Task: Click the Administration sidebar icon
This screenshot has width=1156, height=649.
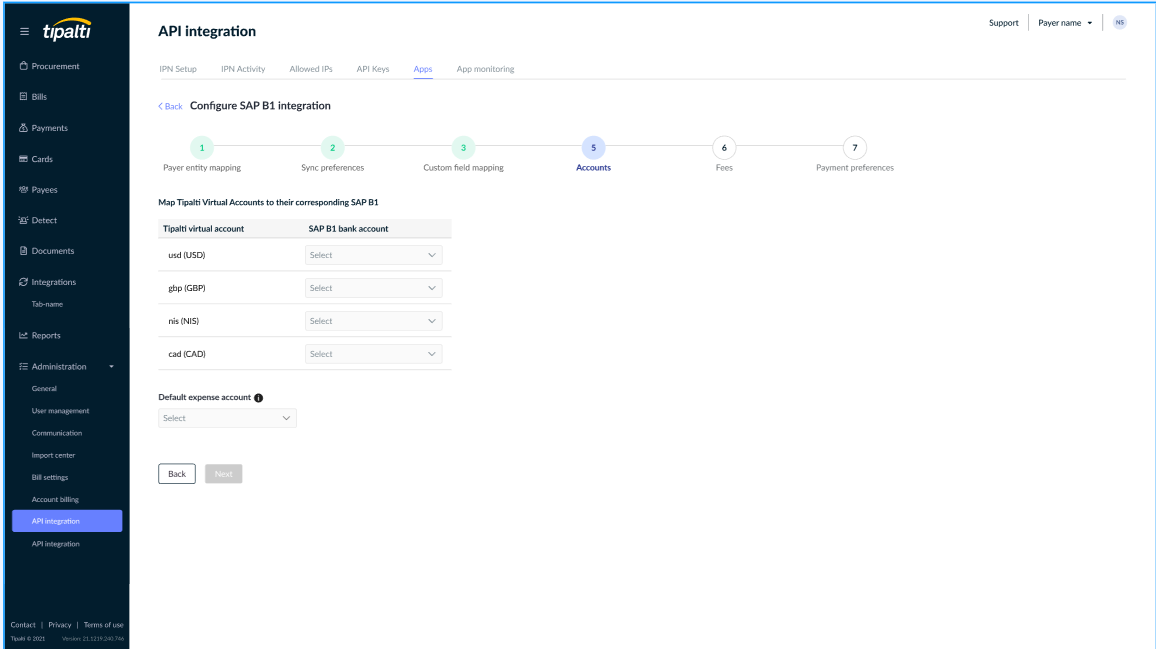Action: (24, 367)
